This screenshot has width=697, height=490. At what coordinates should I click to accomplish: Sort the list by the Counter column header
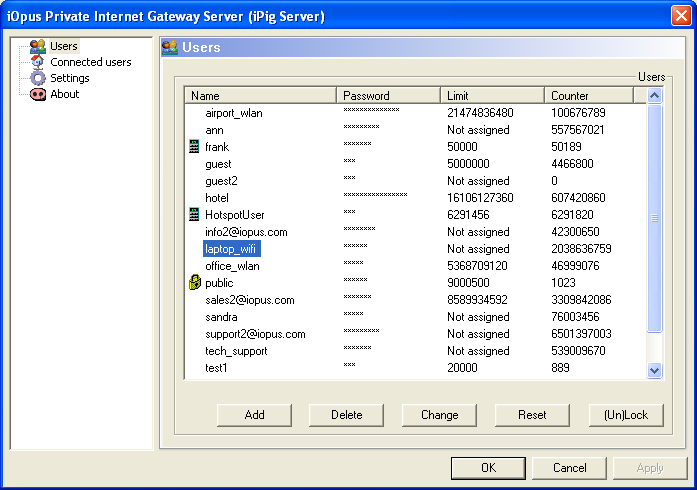click(589, 96)
